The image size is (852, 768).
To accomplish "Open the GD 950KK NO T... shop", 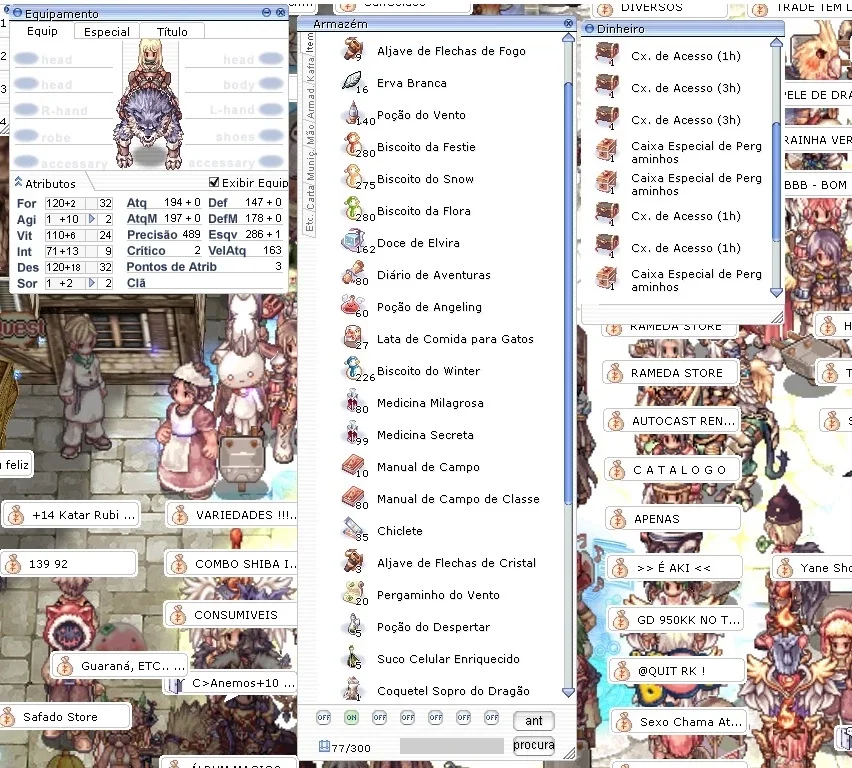I will pyautogui.click(x=675, y=620).
